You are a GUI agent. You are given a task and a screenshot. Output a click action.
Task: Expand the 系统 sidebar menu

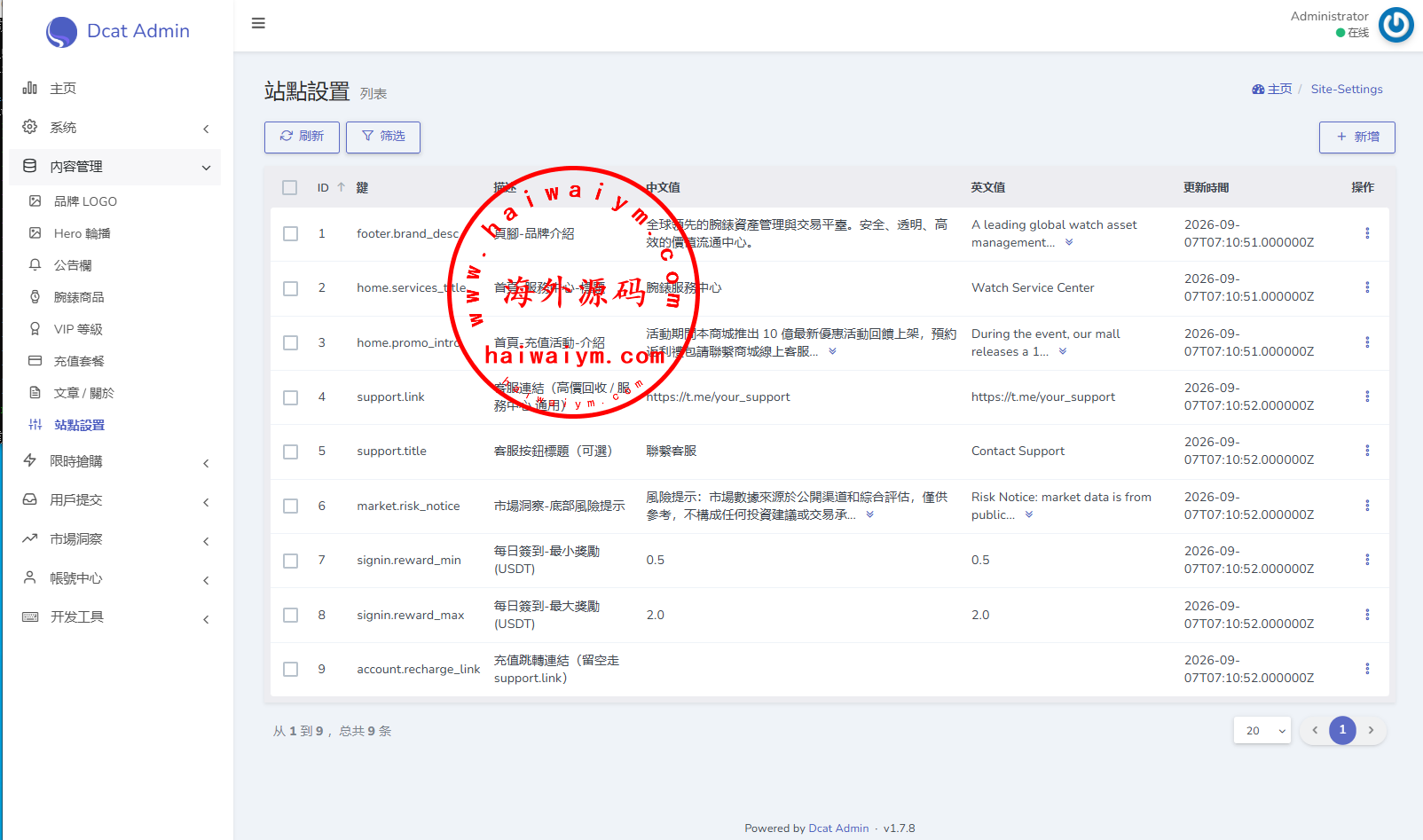point(114,128)
